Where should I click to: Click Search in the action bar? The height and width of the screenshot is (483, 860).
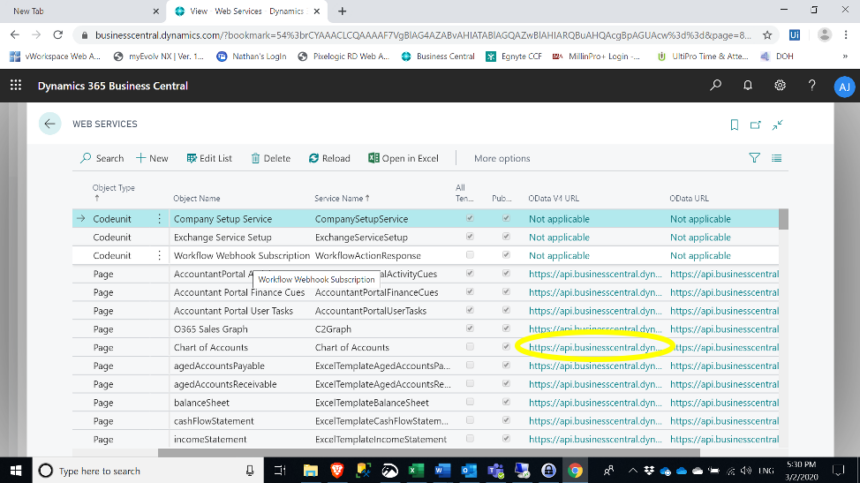(x=102, y=158)
